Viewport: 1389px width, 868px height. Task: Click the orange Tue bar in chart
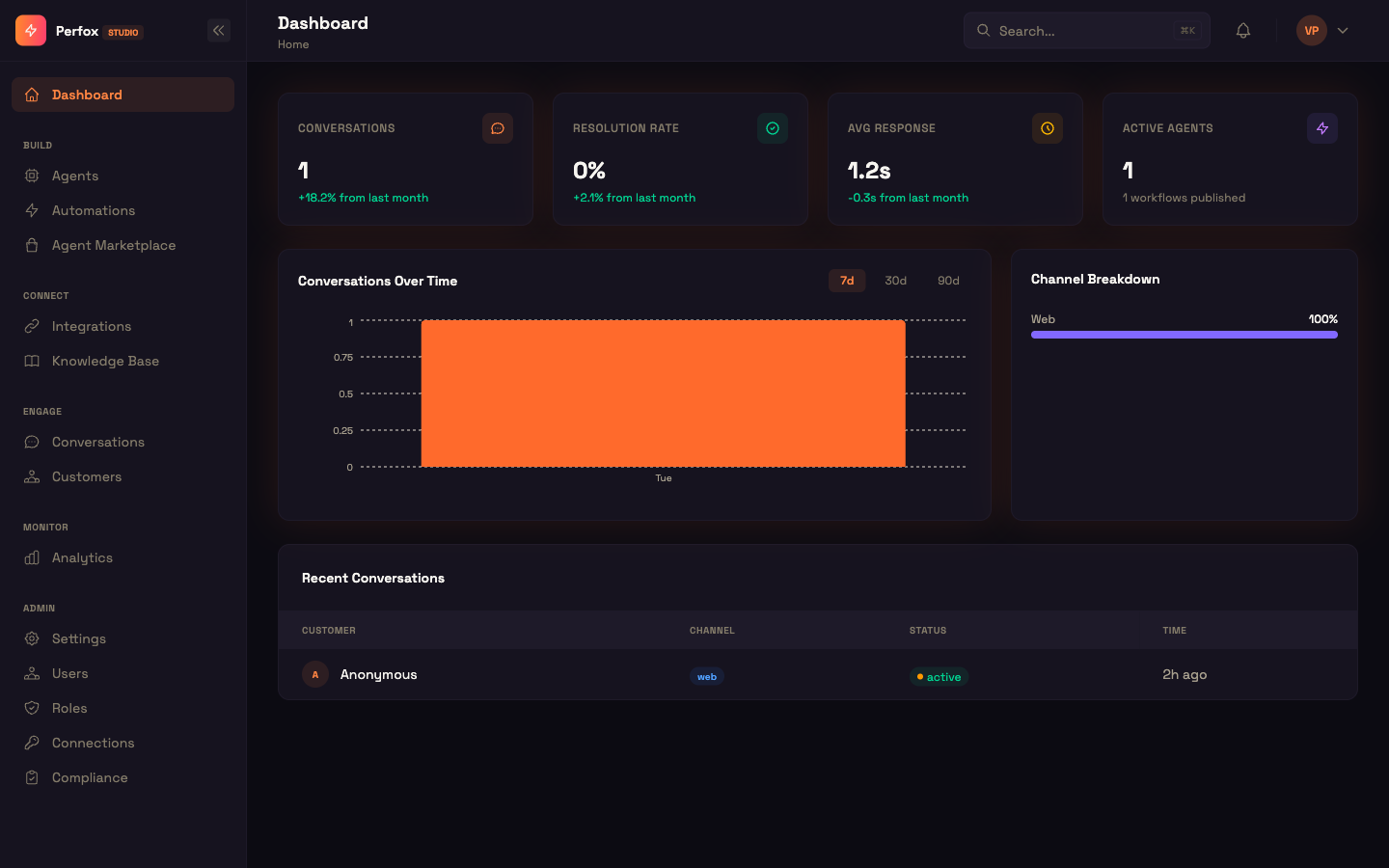coord(664,393)
